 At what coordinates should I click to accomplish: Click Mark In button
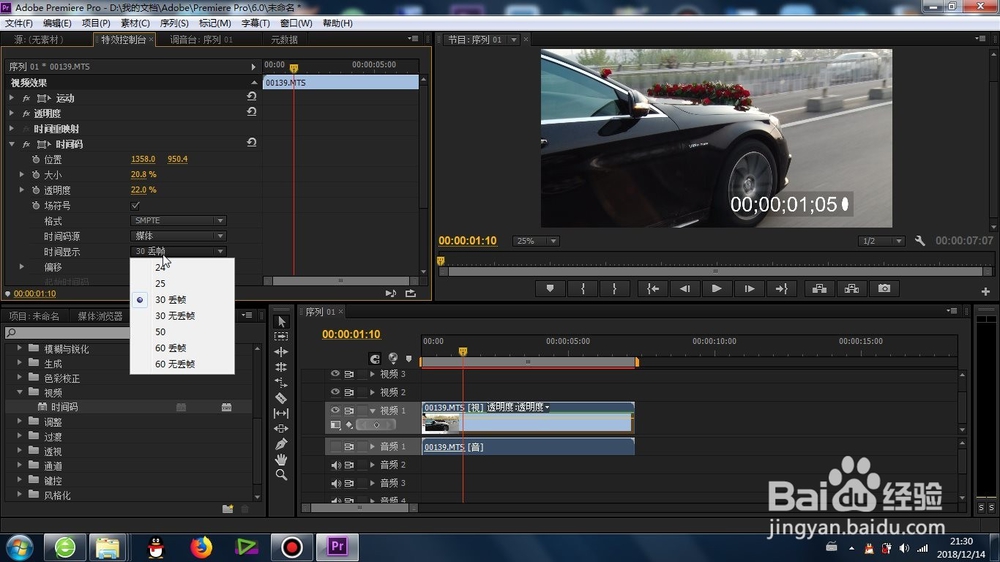583,289
